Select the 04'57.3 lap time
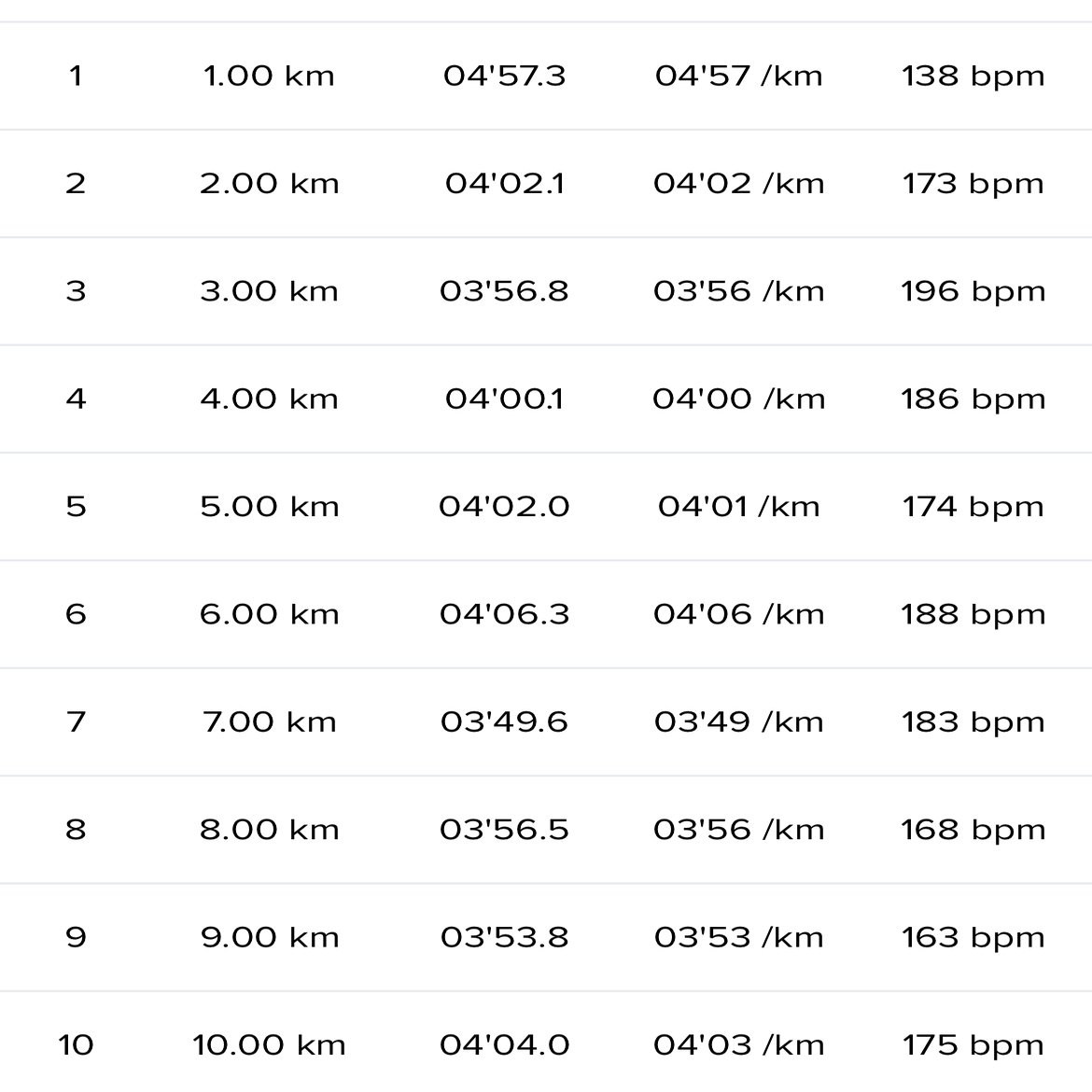 coord(505,76)
